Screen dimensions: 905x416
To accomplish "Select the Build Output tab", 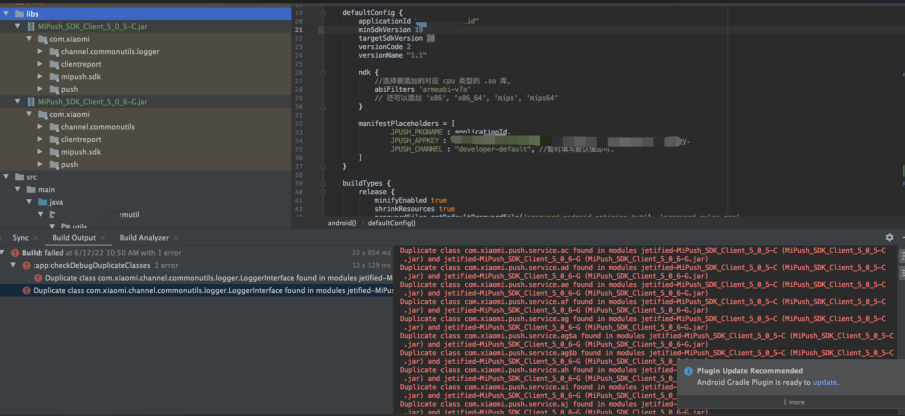I will click(74, 238).
